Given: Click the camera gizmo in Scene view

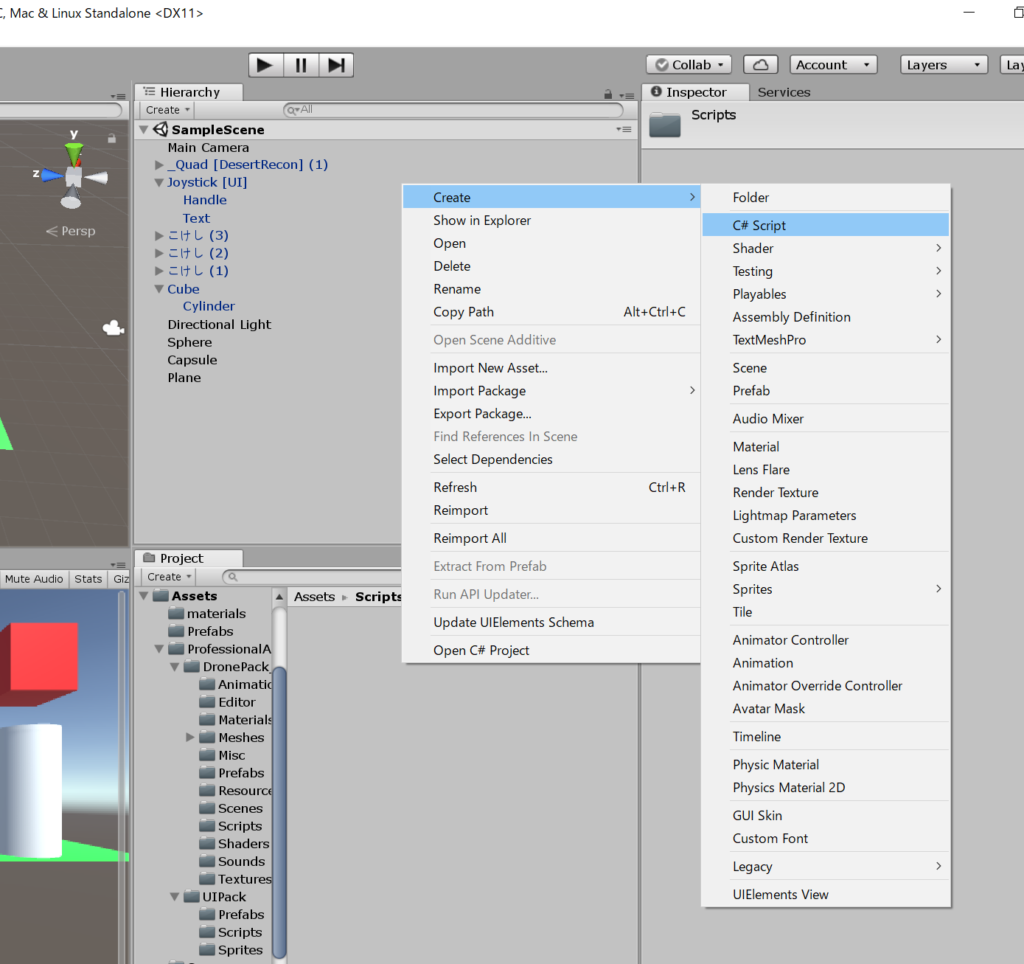Looking at the screenshot, I should pyautogui.click(x=114, y=328).
